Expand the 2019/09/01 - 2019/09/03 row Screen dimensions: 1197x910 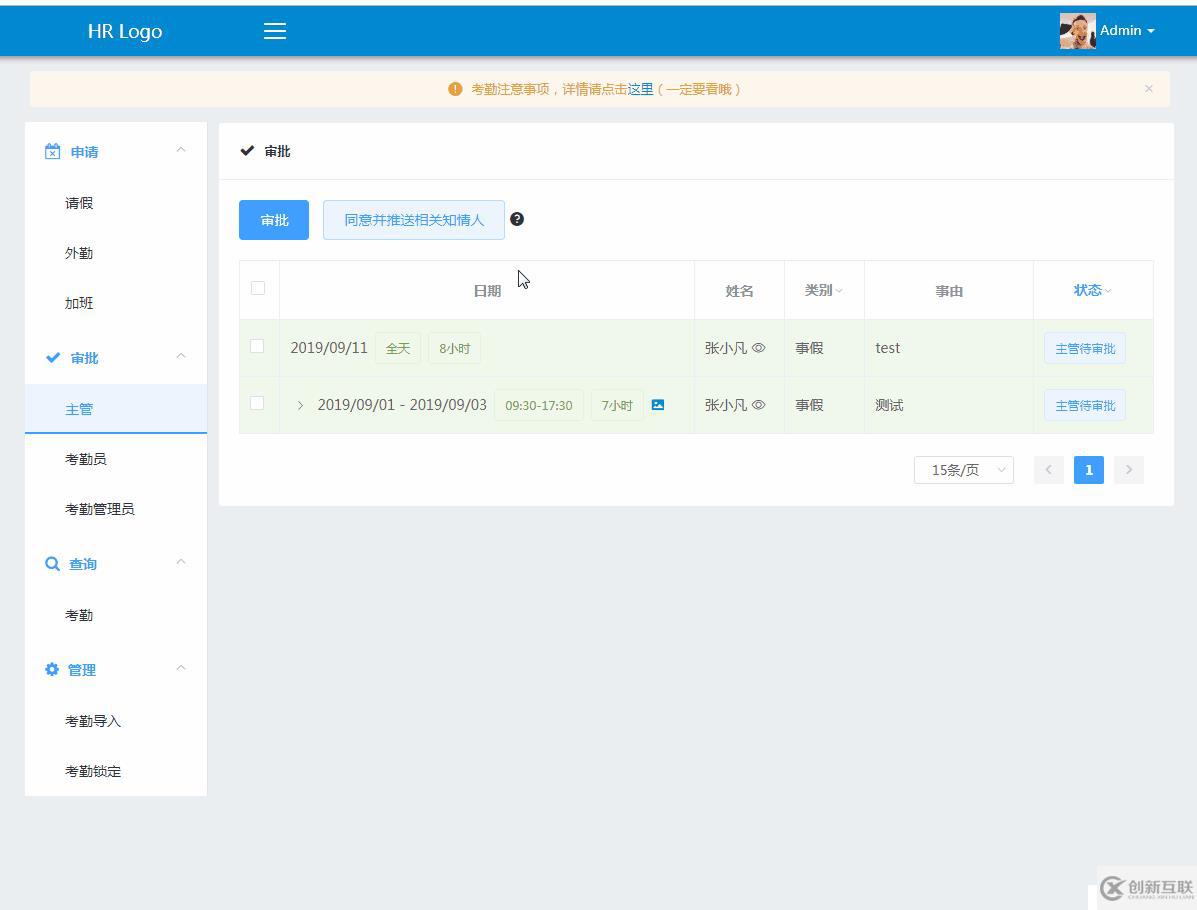point(299,405)
